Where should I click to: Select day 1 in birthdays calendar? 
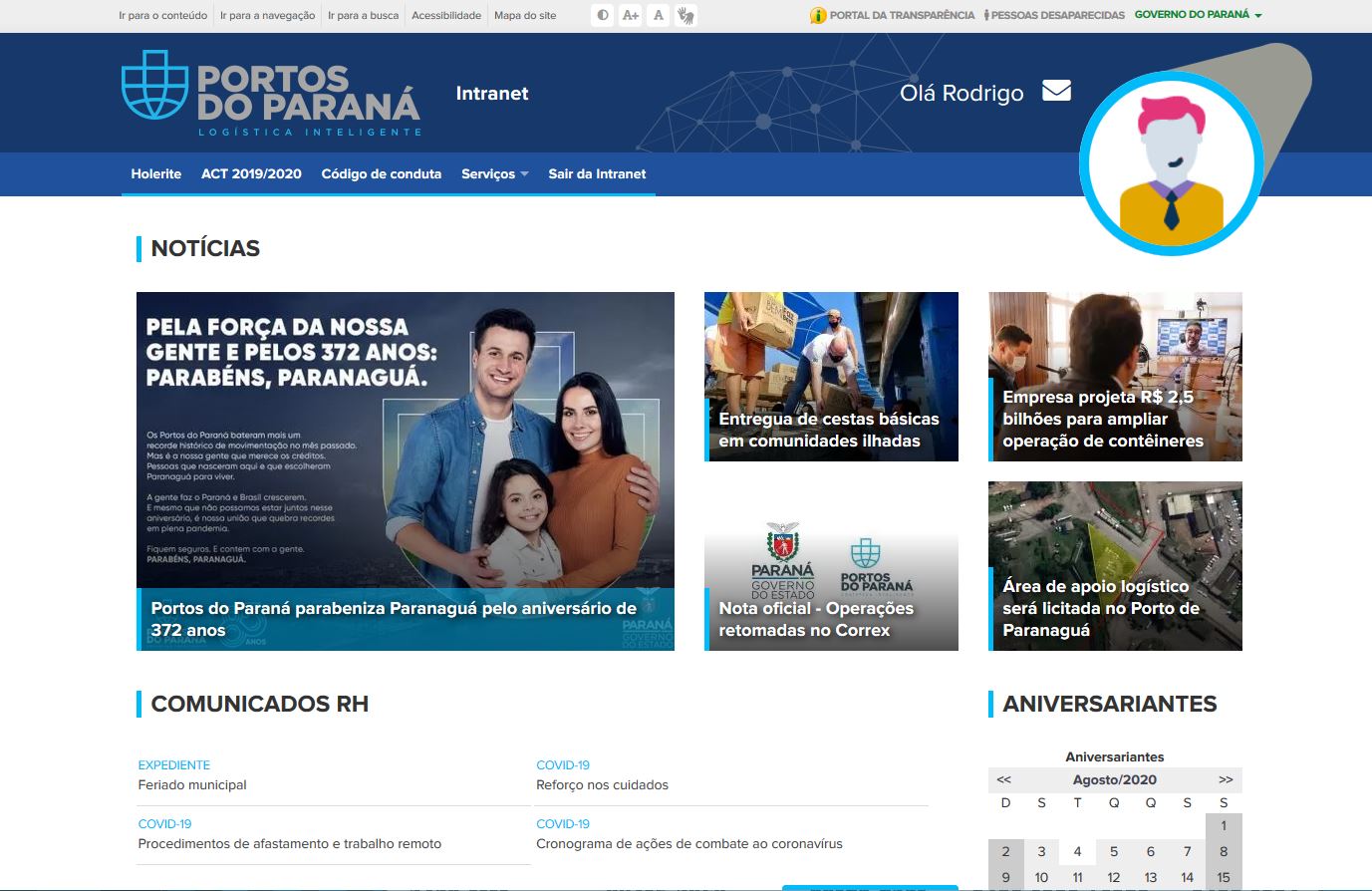tap(1224, 825)
